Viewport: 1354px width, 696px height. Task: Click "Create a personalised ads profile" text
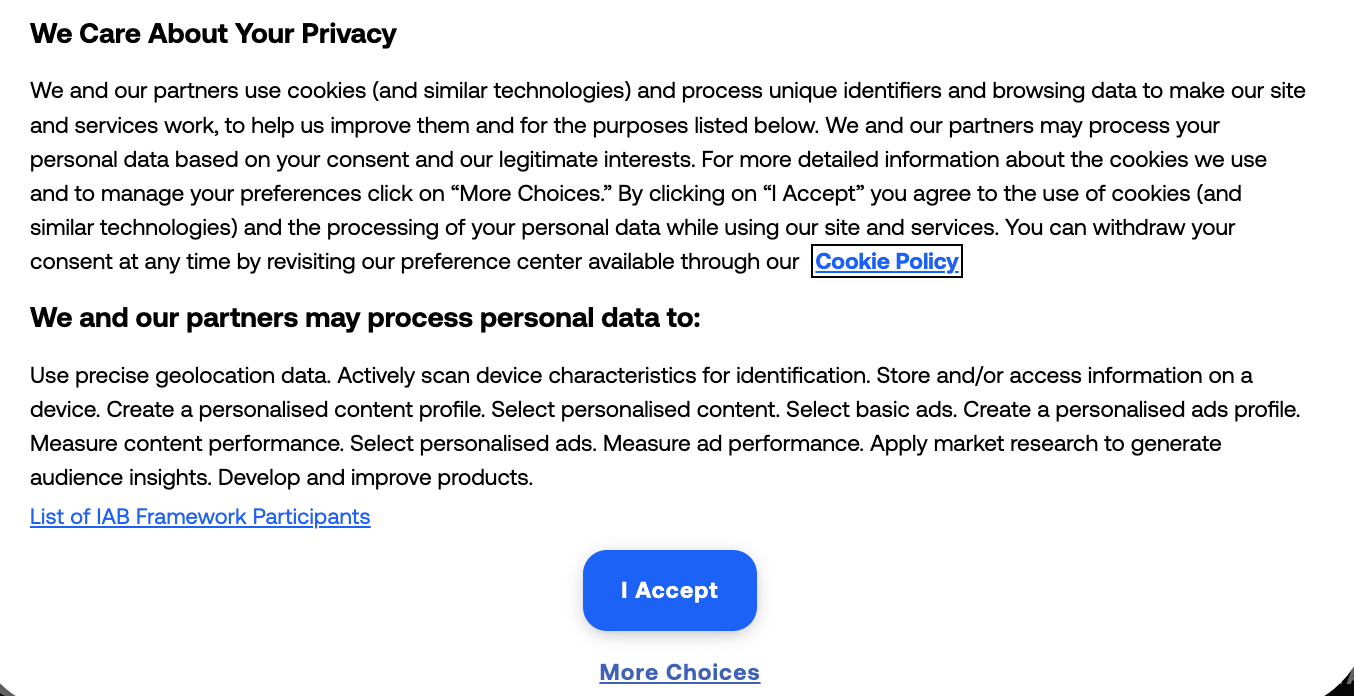click(x=1131, y=410)
